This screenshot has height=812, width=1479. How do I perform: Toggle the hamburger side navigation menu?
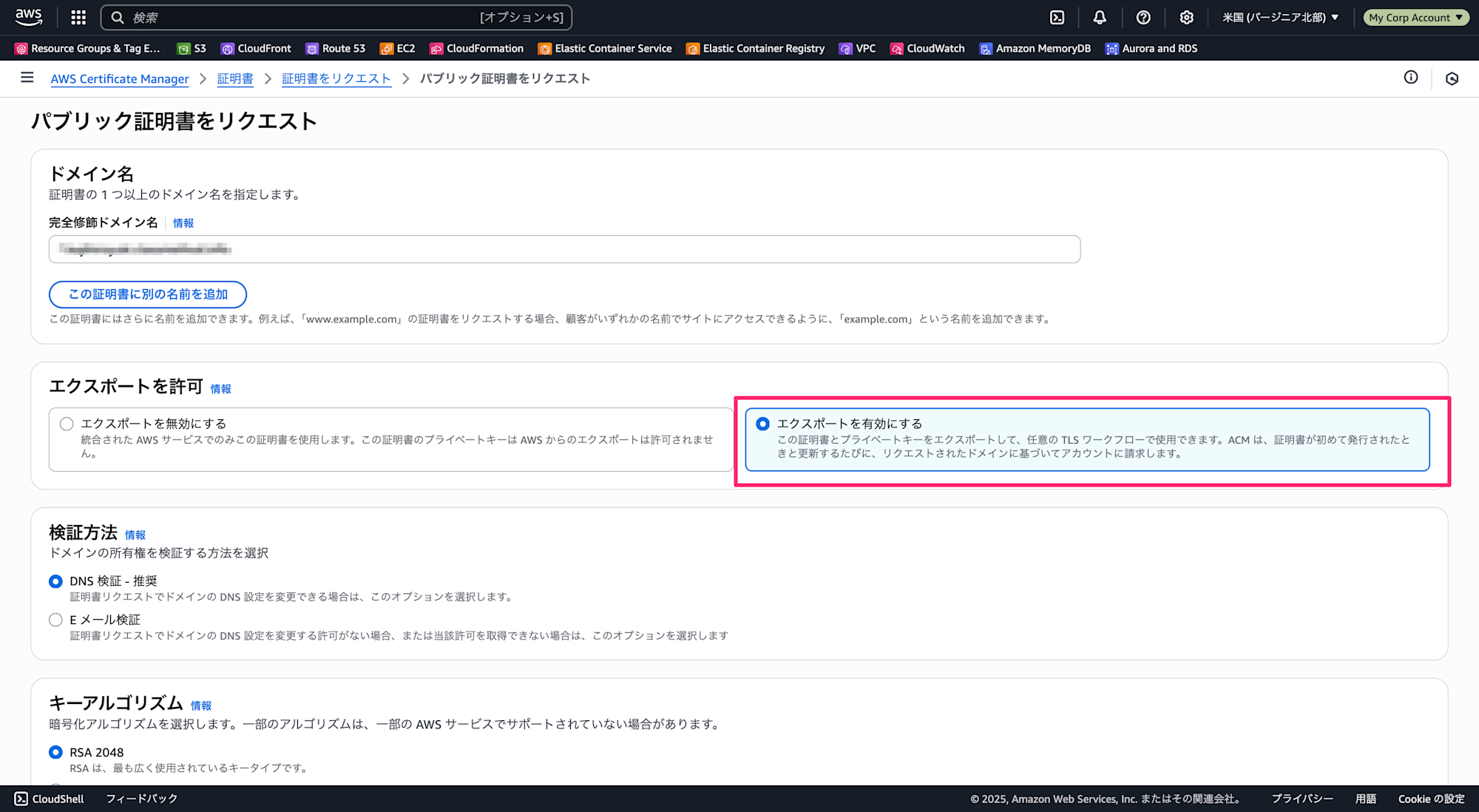pos(27,78)
